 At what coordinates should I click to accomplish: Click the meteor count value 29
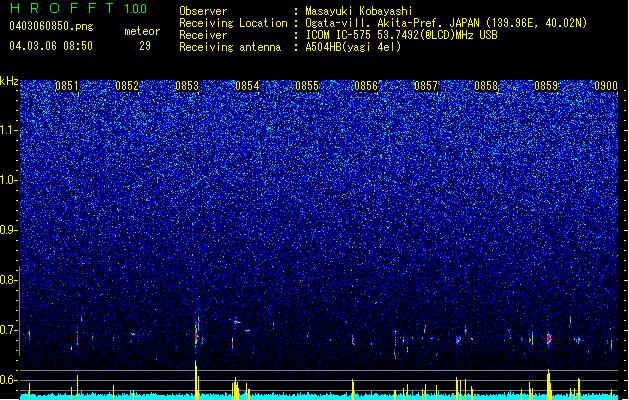click(x=145, y=46)
